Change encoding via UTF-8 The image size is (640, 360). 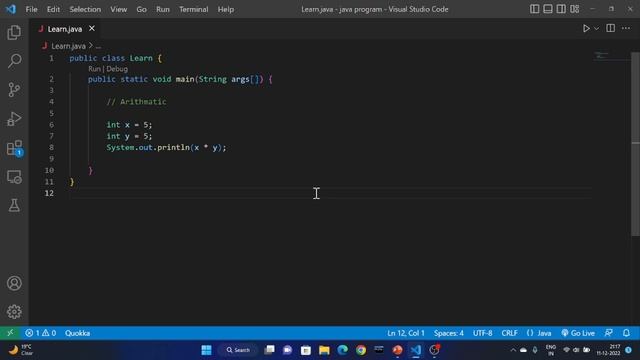click(482, 333)
